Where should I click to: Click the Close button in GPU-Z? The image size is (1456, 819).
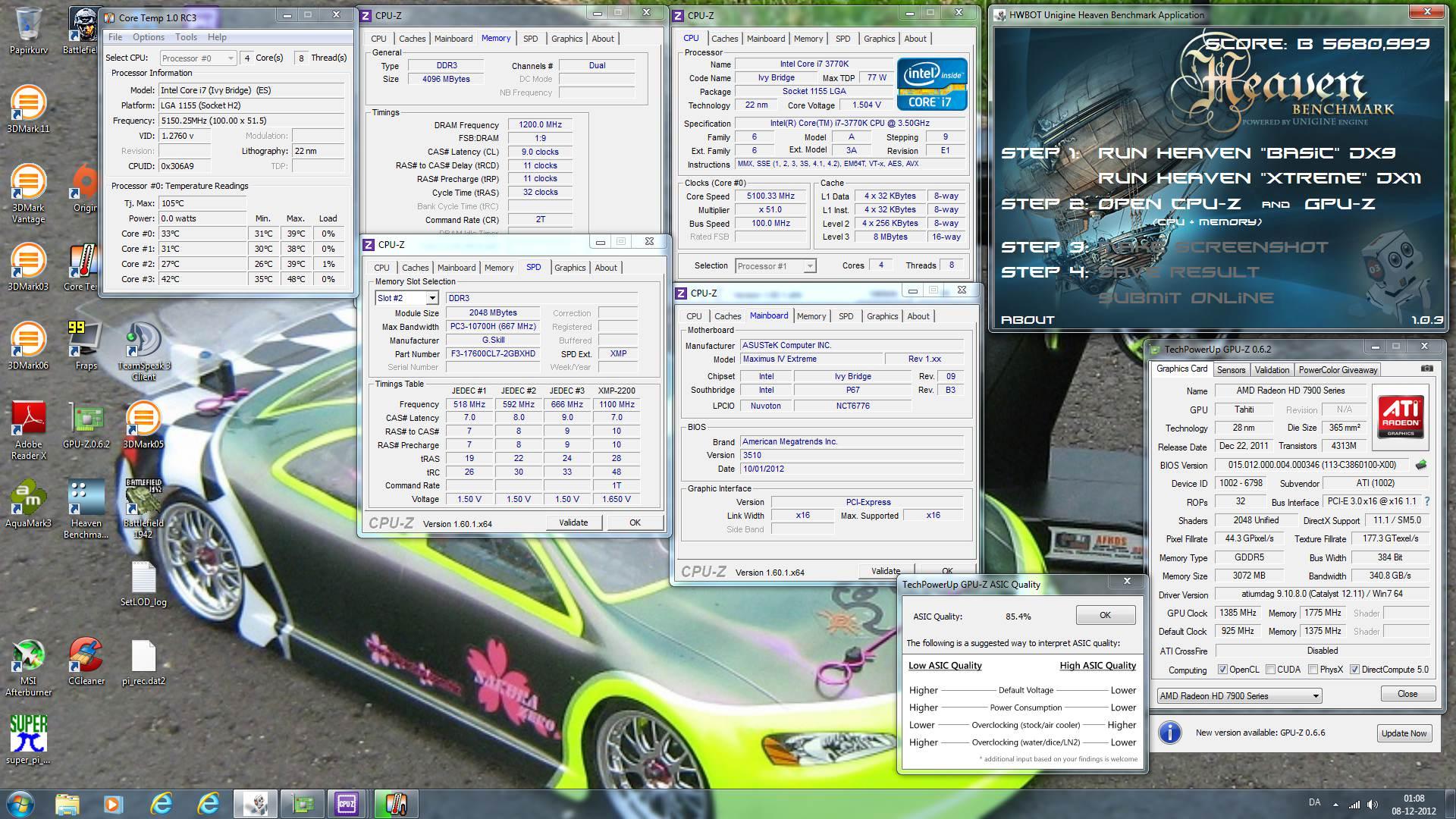click(x=1407, y=694)
